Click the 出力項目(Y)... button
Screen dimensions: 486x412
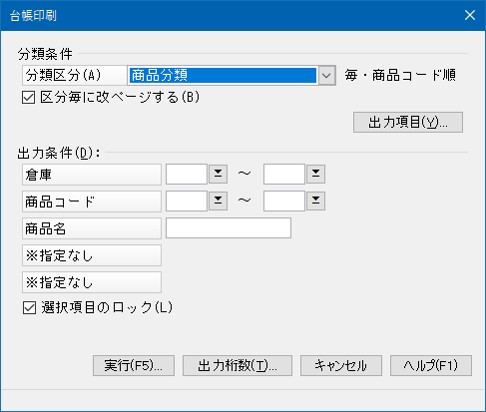tap(408, 122)
